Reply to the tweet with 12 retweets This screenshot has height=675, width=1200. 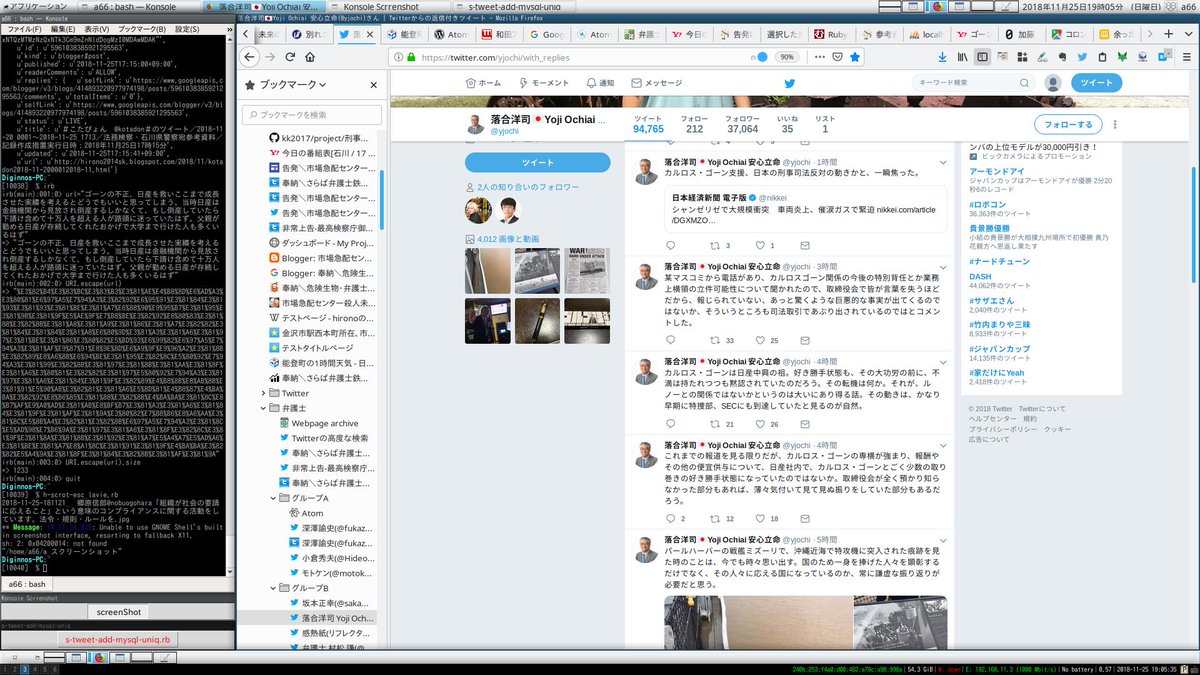point(670,519)
